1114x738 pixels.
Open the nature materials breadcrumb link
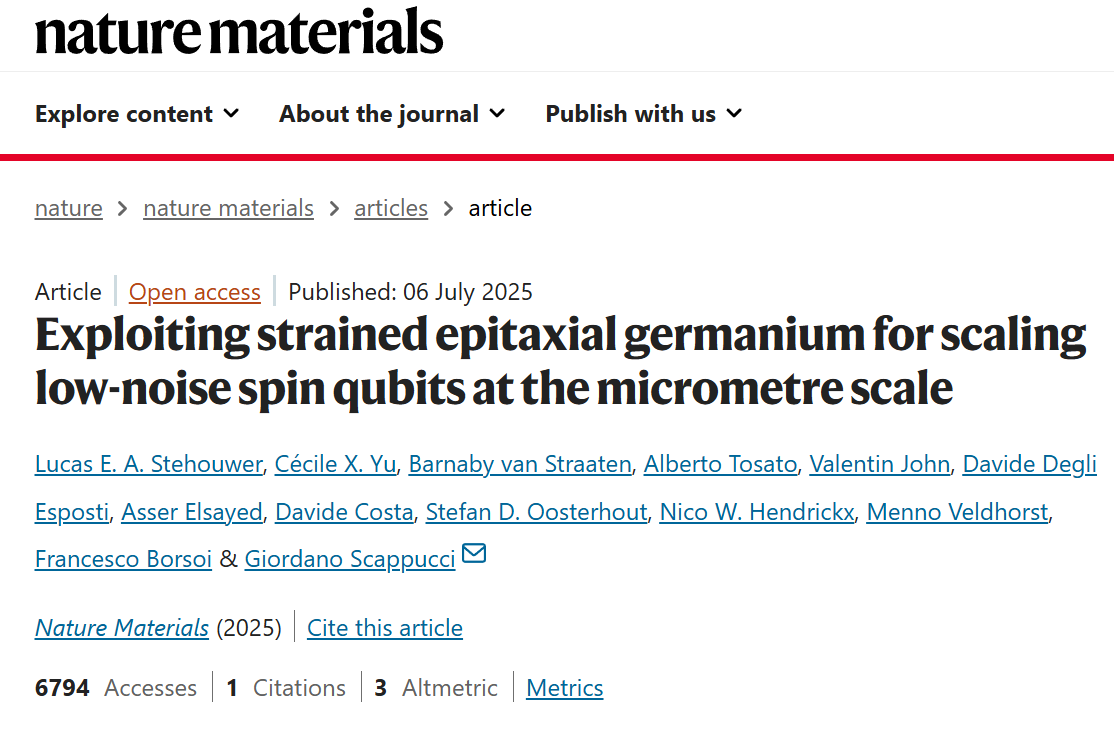[x=228, y=208]
